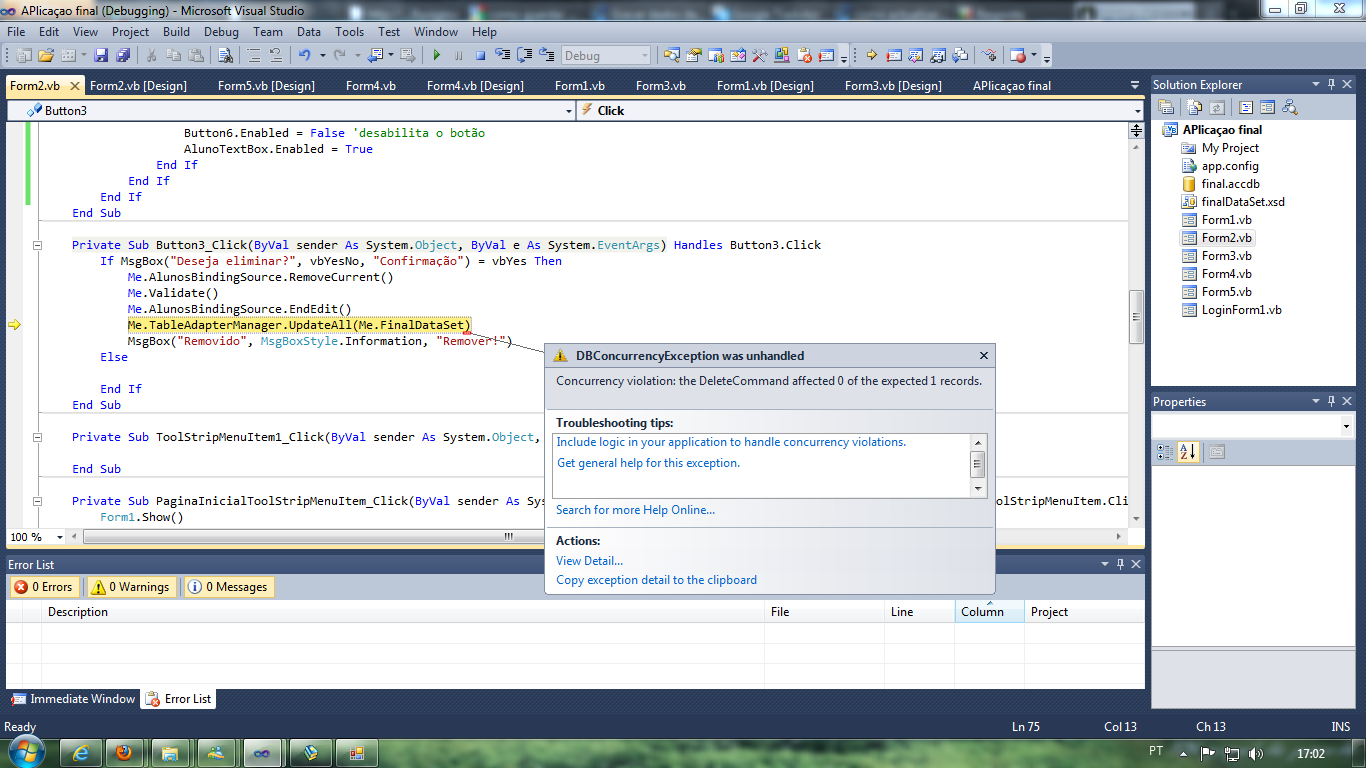This screenshot has width=1366, height=768.
Task: Toggle the 0 Errors filter
Action: [x=43, y=587]
